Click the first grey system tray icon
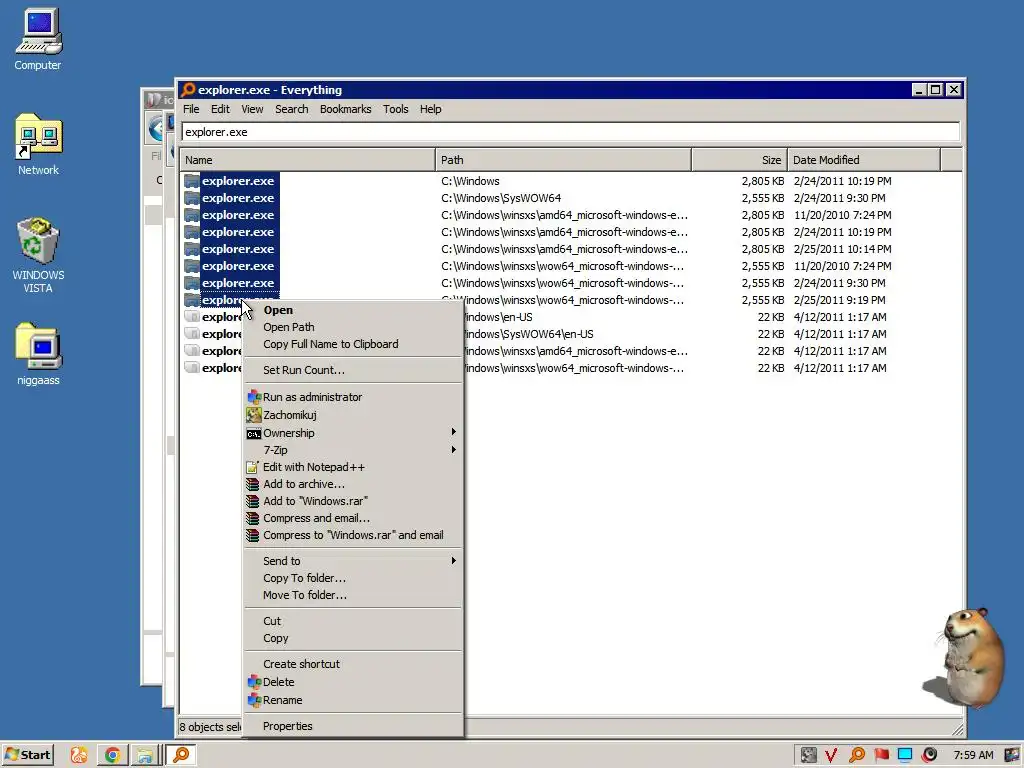 click(x=808, y=755)
